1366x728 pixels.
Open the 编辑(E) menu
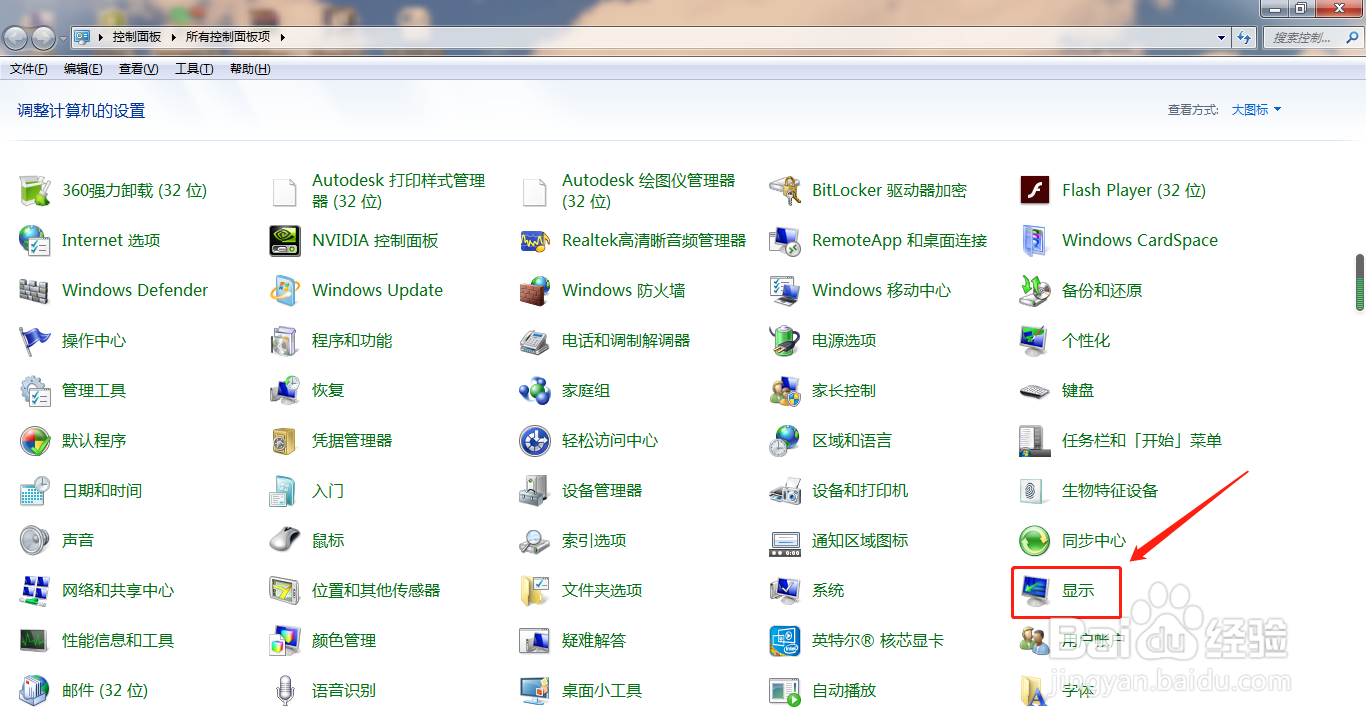pyautogui.click(x=83, y=69)
